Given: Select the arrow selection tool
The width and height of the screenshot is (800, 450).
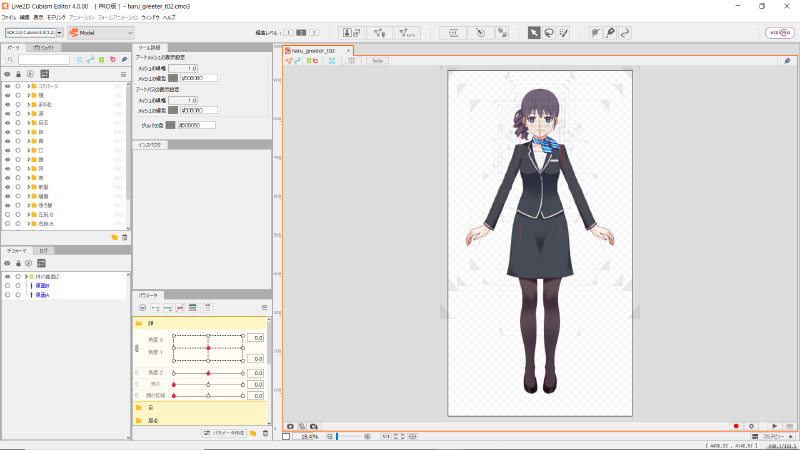Looking at the screenshot, I should [534, 33].
